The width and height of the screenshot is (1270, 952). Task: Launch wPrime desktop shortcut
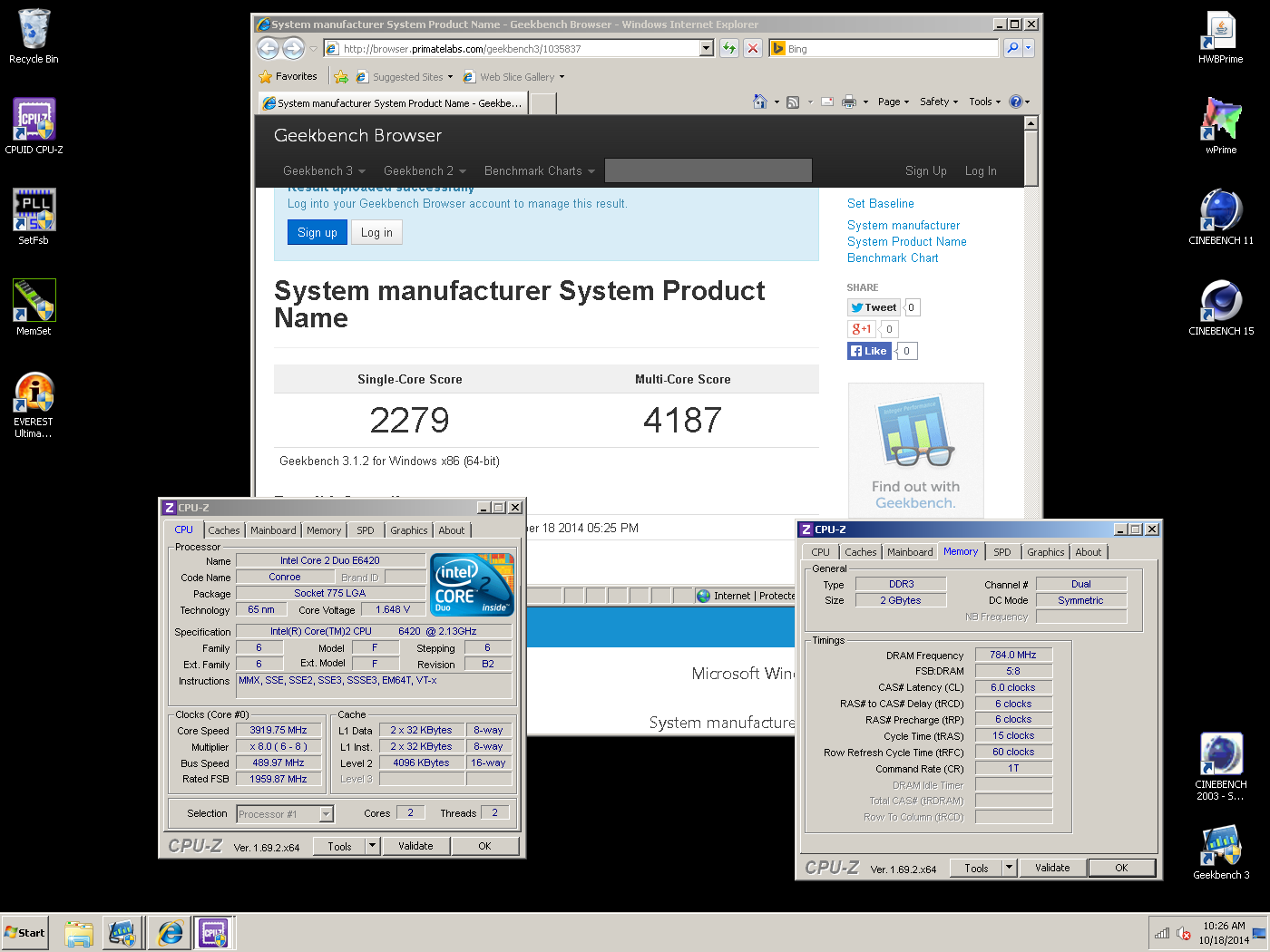(x=1221, y=127)
